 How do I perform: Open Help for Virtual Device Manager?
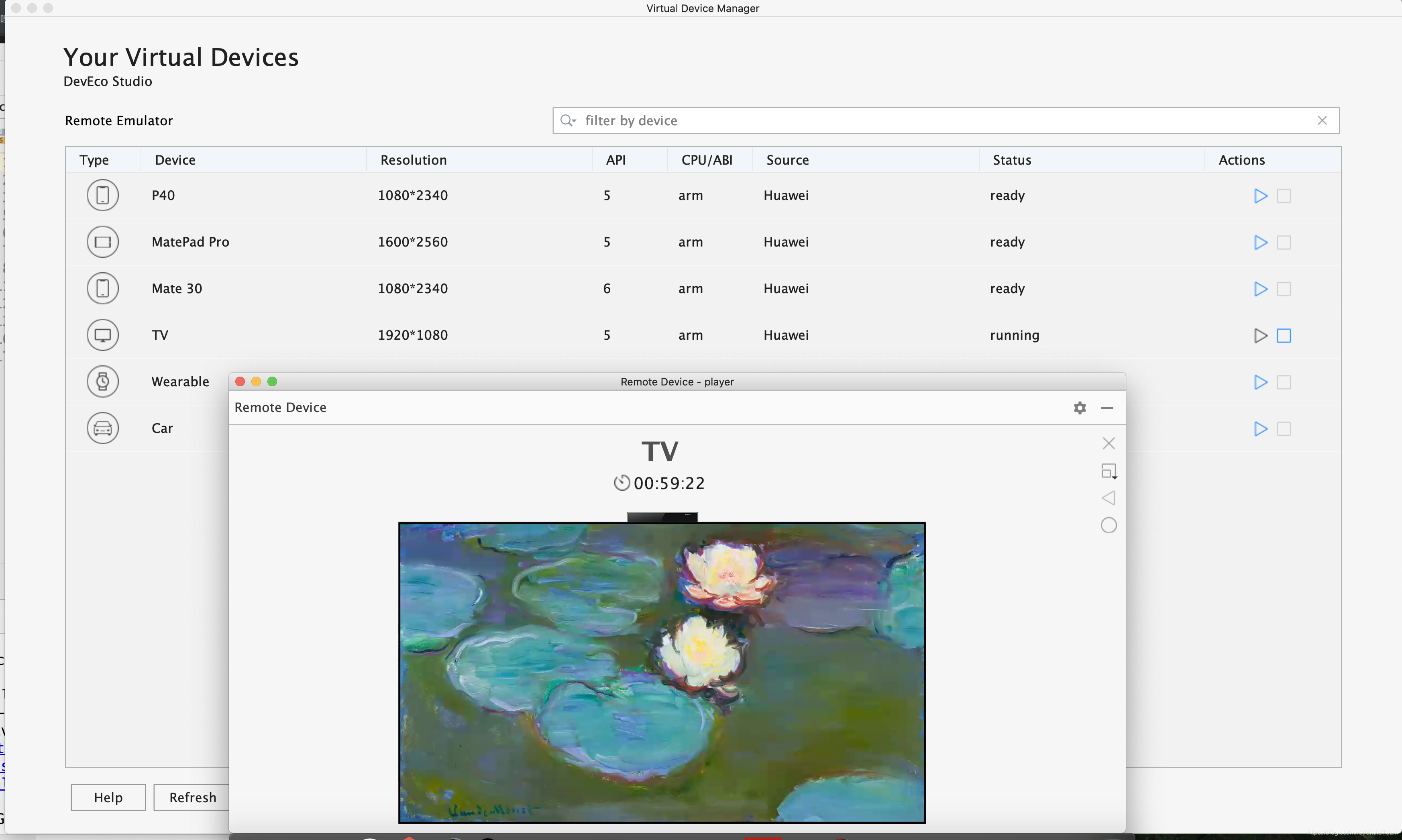coord(108,797)
